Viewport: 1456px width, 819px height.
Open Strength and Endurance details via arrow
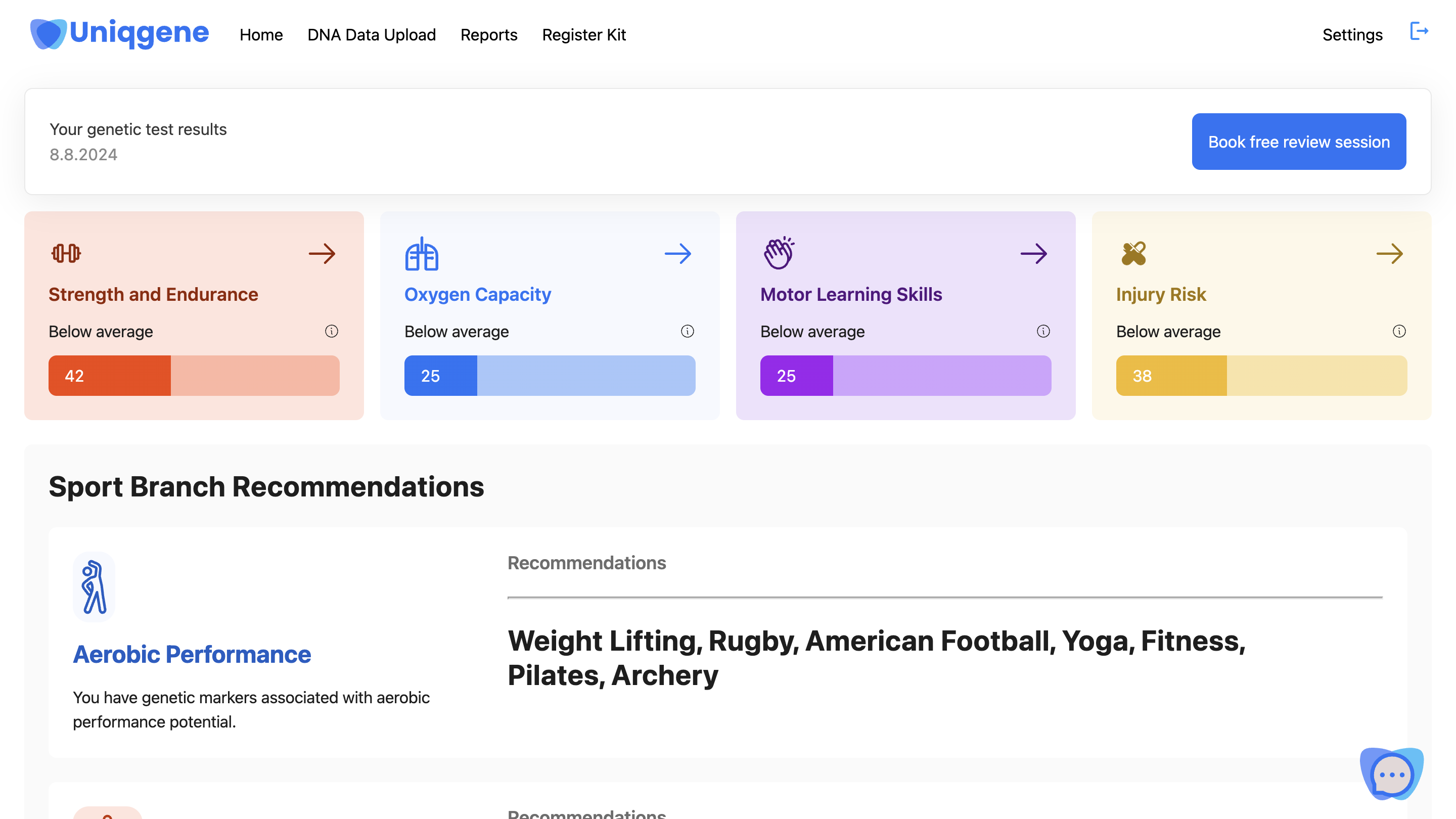click(x=323, y=254)
